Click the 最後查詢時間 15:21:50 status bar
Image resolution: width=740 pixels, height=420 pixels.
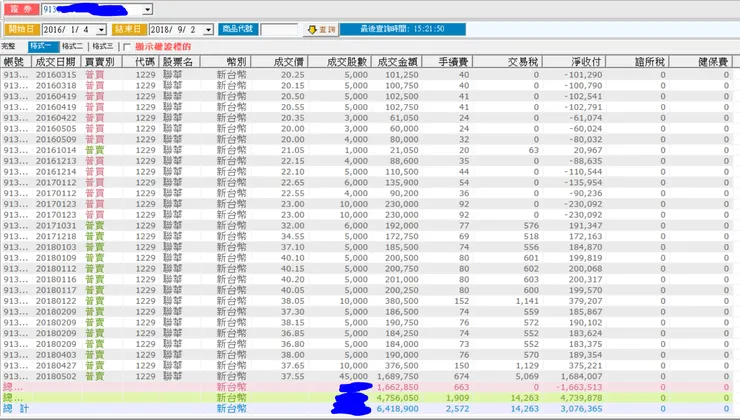pos(403,29)
